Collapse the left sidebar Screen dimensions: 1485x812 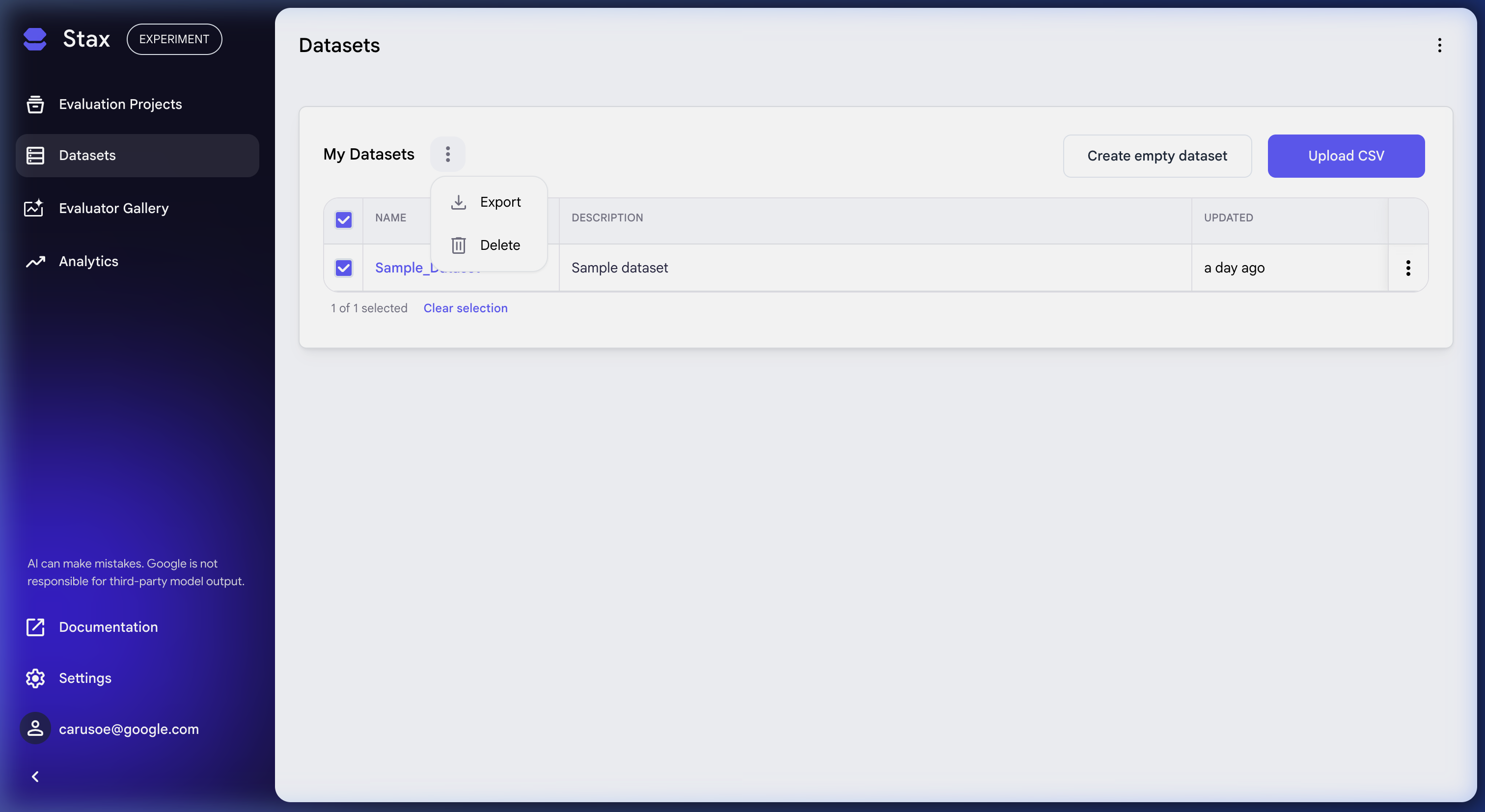click(x=35, y=776)
